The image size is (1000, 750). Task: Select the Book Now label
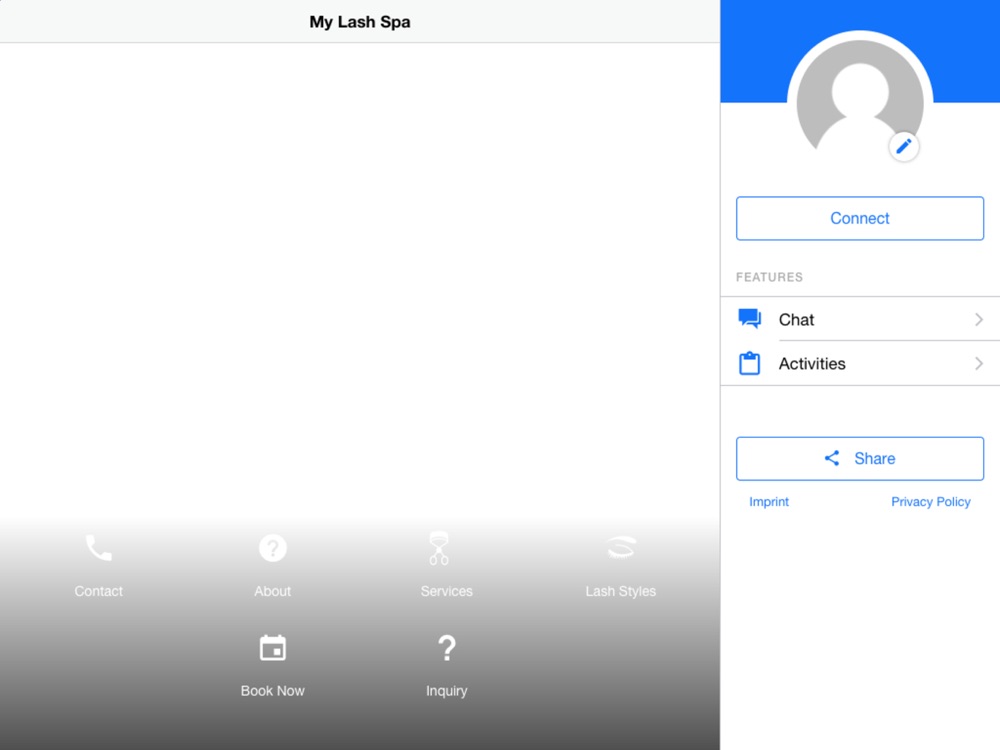pyautogui.click(x=272, y=691)
